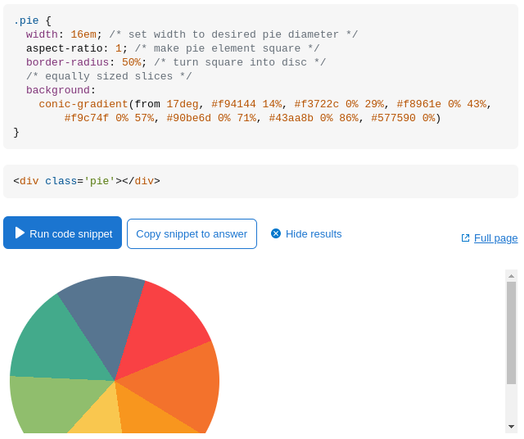Viewport: 524px width, 439px height.
Task: Click the 'set width to desired pie diameter' comment
Action: point(234,34)
